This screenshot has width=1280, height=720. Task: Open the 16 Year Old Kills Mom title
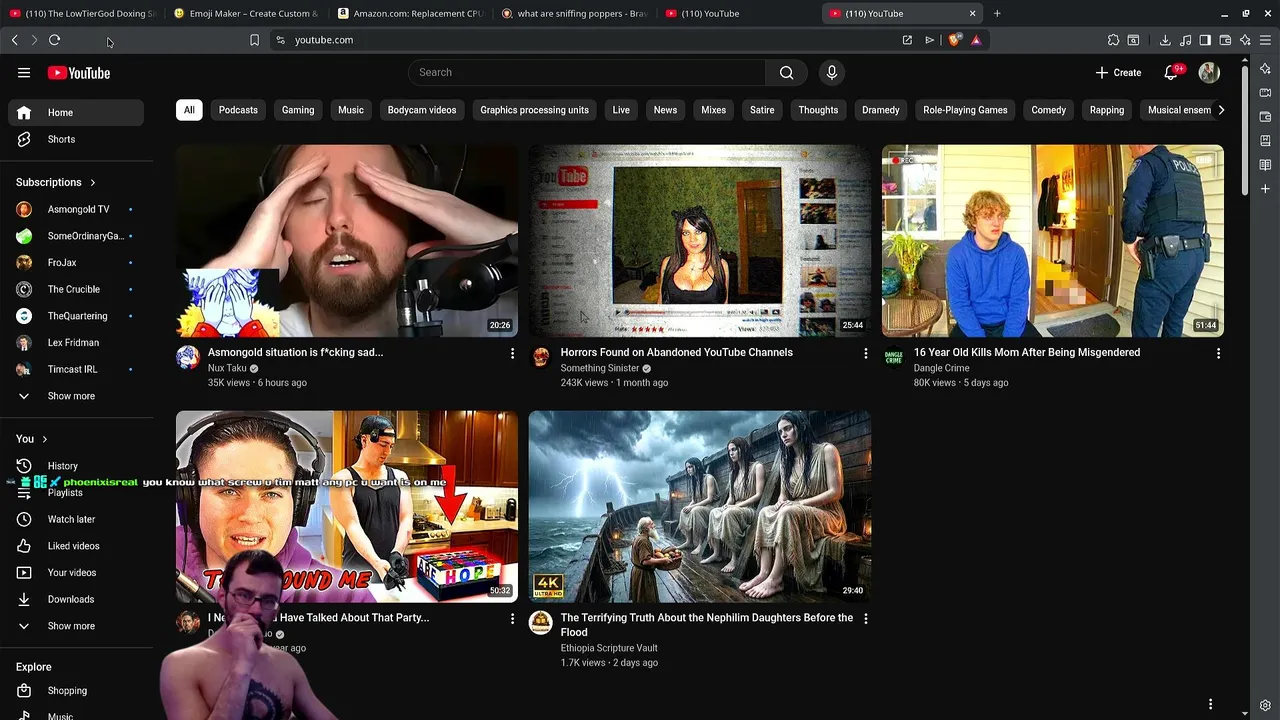coord(1027,353)
